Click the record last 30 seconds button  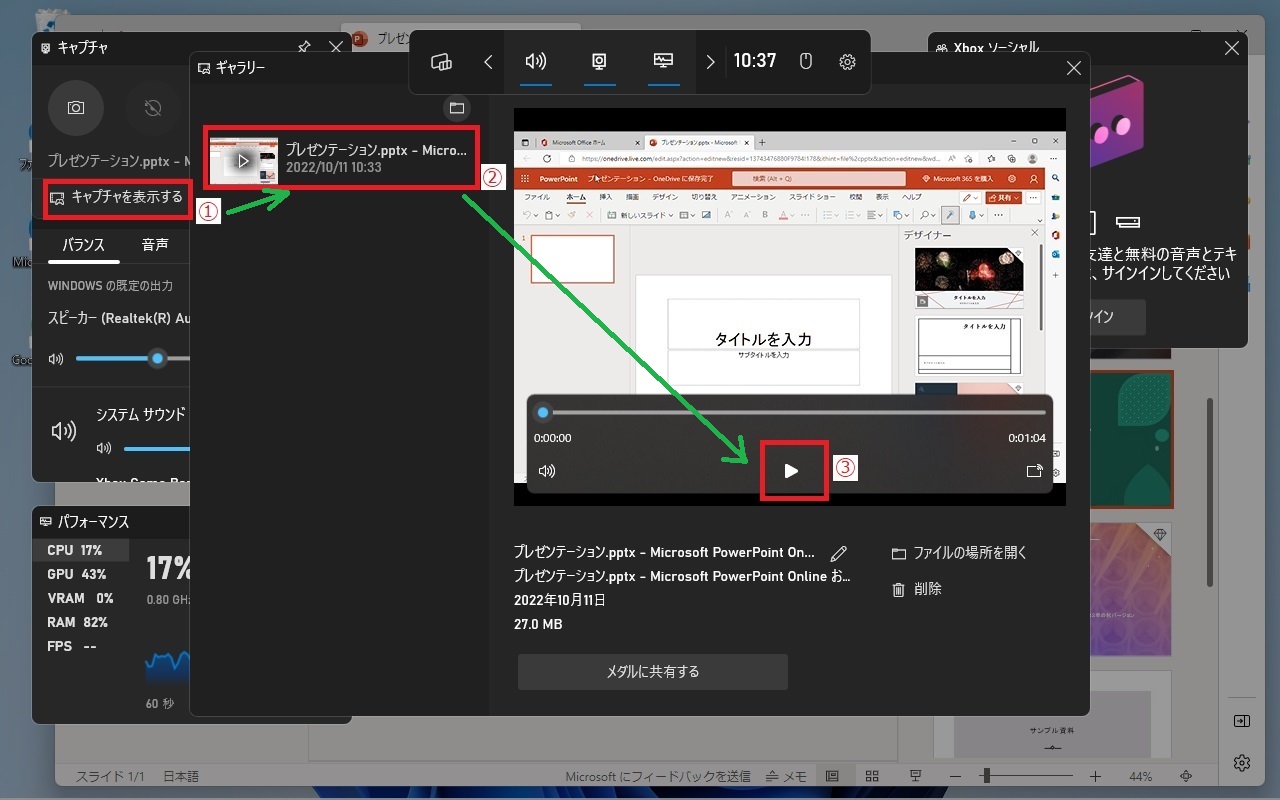153,108
